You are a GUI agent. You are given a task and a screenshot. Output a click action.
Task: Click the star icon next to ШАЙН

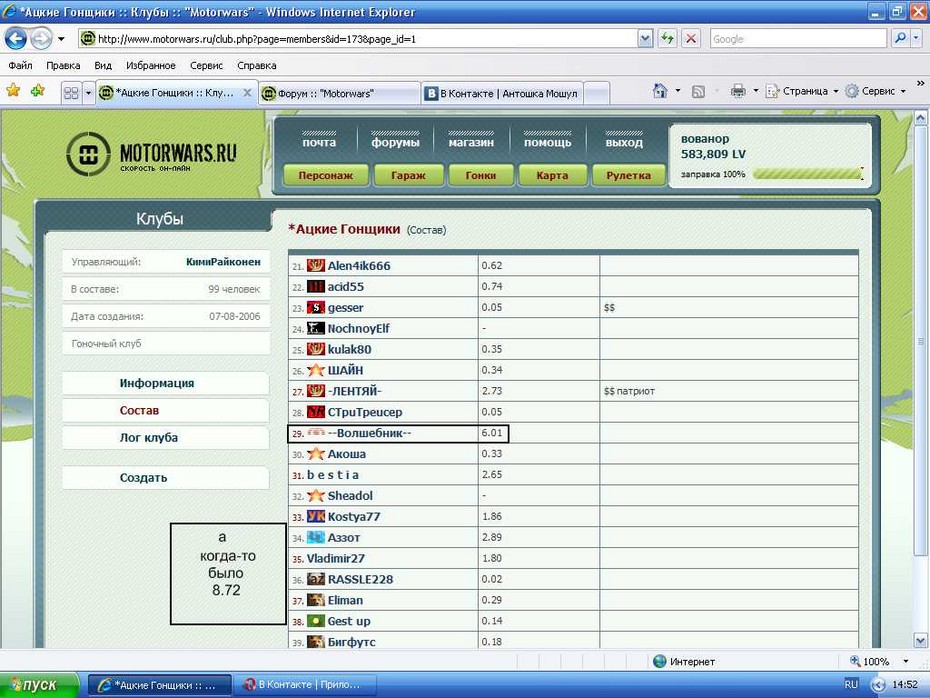tap(316, 370)
